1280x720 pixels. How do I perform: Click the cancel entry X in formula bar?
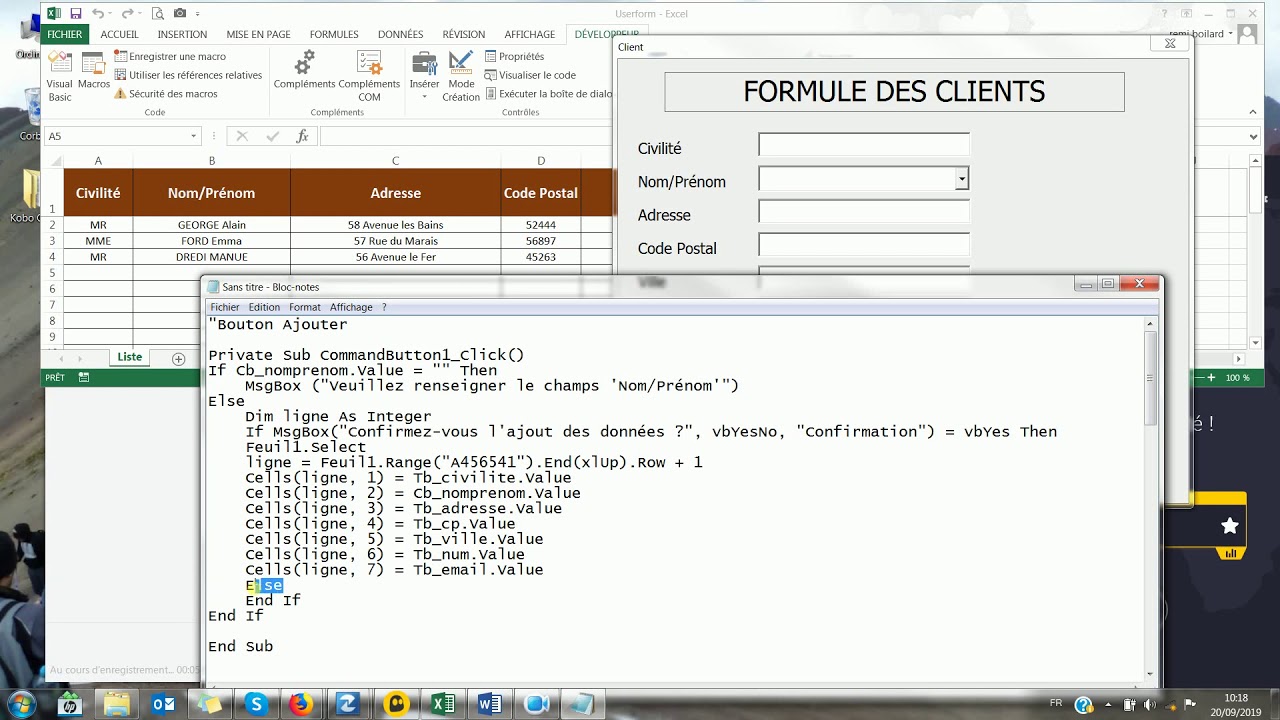pyautogui.click(x=241, y=136)
